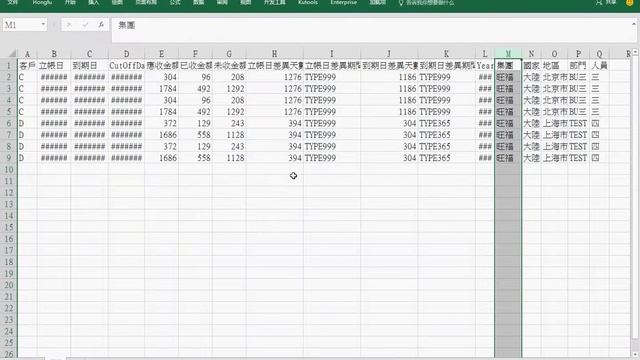
Task: Select column J header
Action: click(x=389, y=54)
